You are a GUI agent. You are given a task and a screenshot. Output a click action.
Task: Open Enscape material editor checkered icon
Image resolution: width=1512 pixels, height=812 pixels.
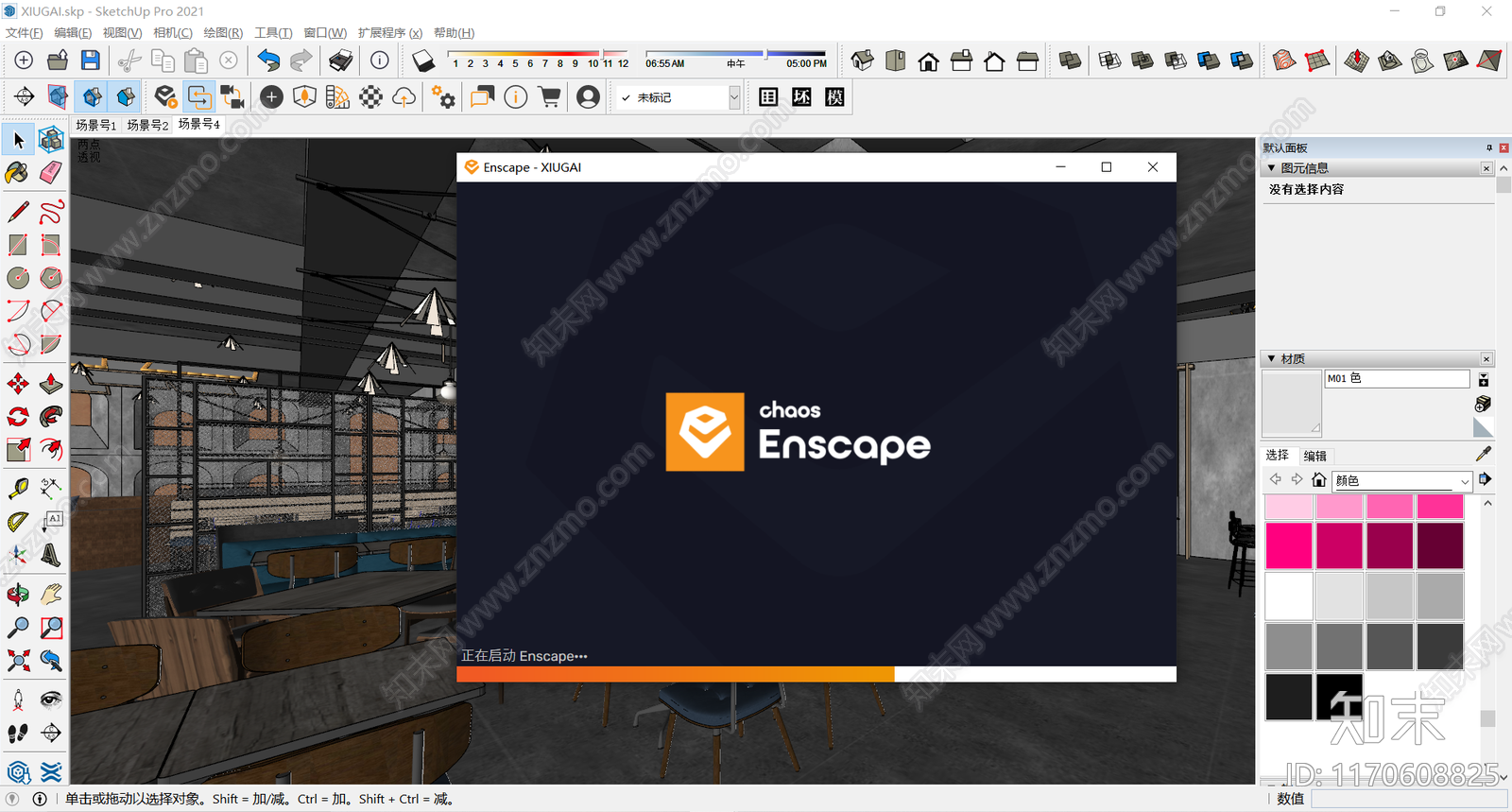370,96
